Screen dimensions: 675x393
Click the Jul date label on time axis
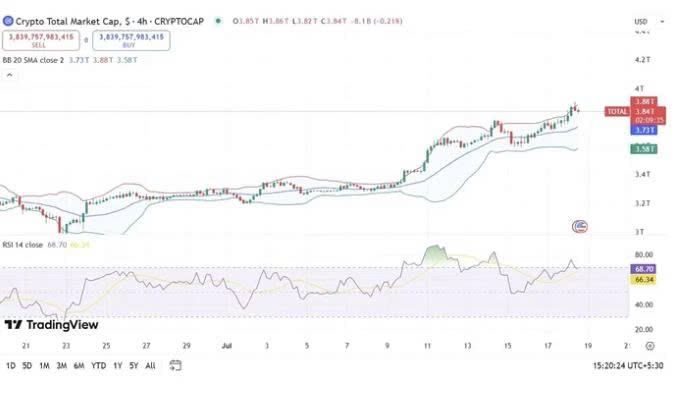pos(227,346)
